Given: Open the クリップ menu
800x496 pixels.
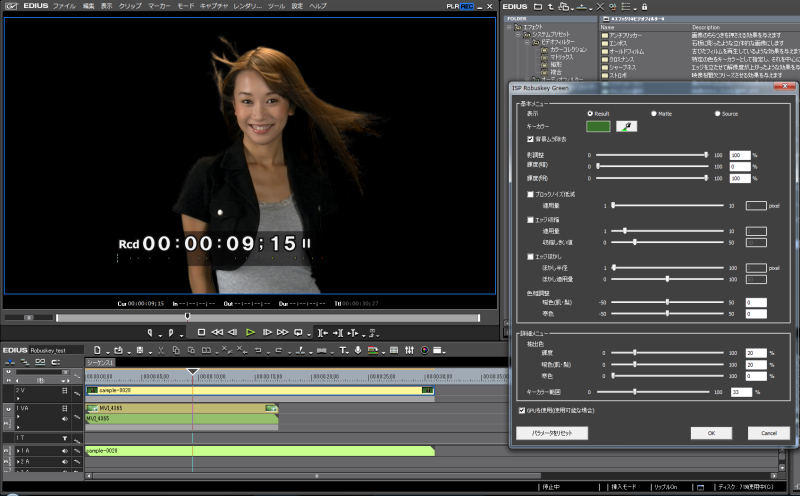Looking at the screenshot, I should click(130, 6).
